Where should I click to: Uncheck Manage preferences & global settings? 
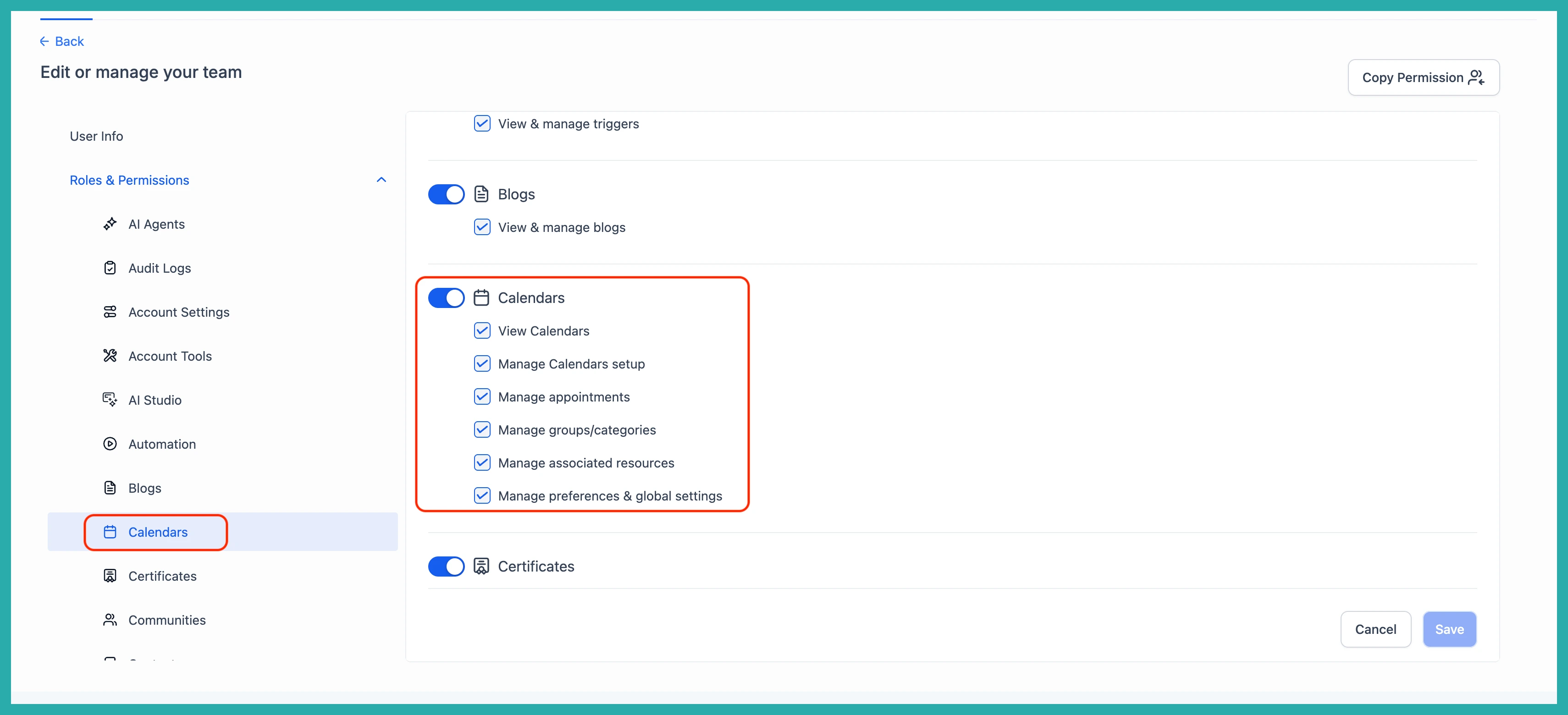point(481,496)
